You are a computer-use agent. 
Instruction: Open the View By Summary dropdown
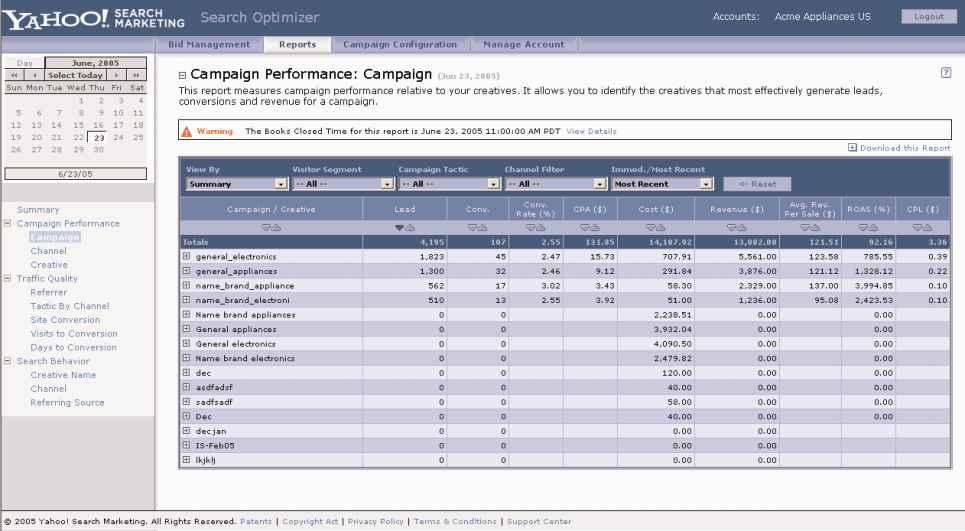pyautogui.click(x=280, y=184)
